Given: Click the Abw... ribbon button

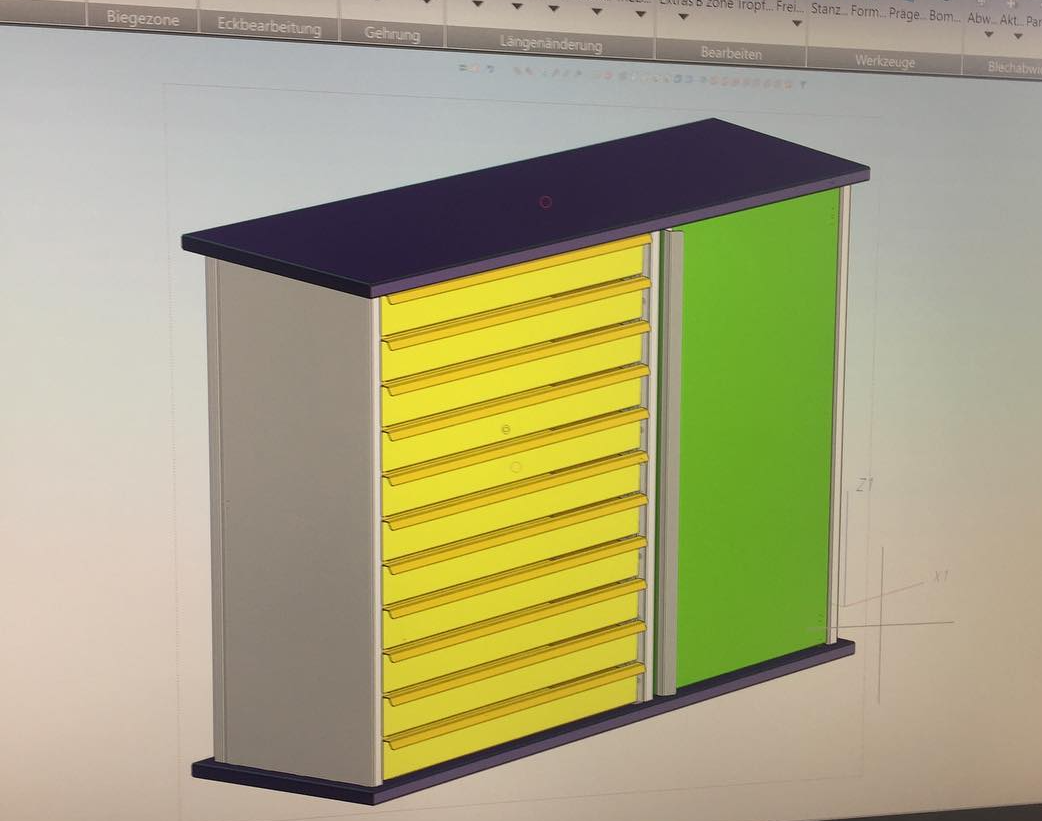Looking at the screenshot, I should (981, 19).
